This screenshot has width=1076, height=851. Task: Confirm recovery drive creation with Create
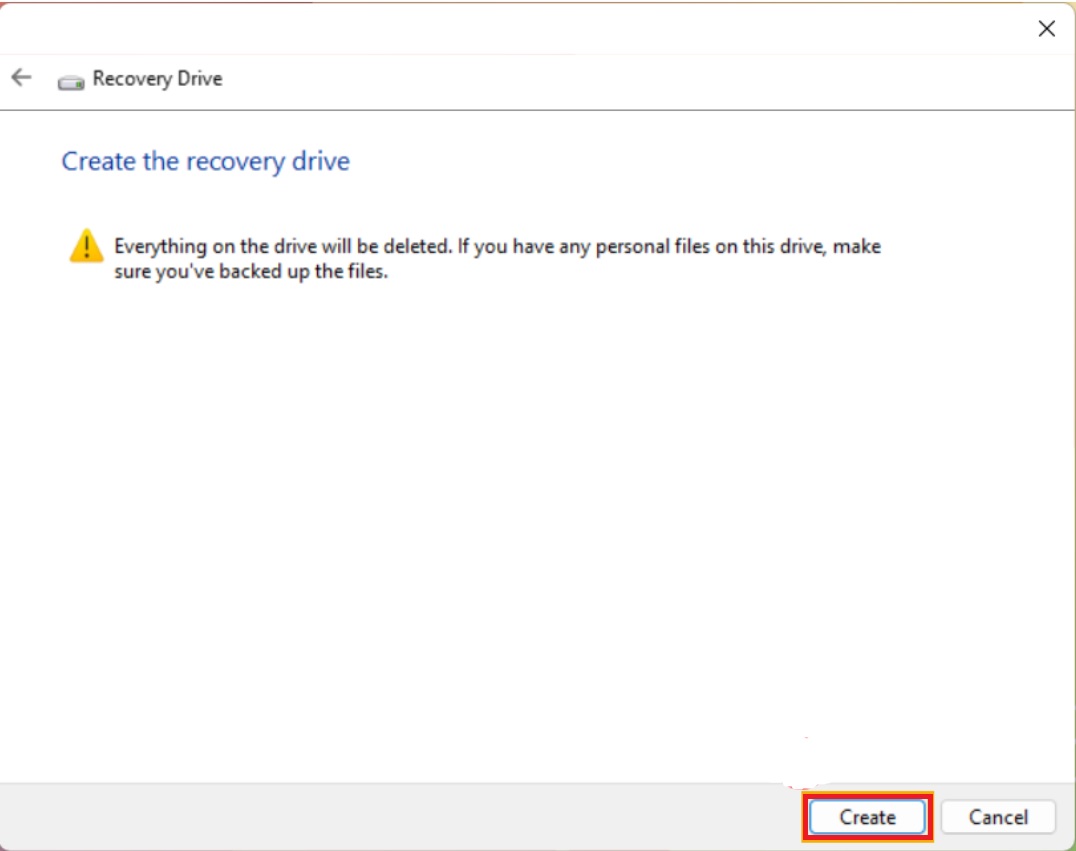tap(866, 817)
